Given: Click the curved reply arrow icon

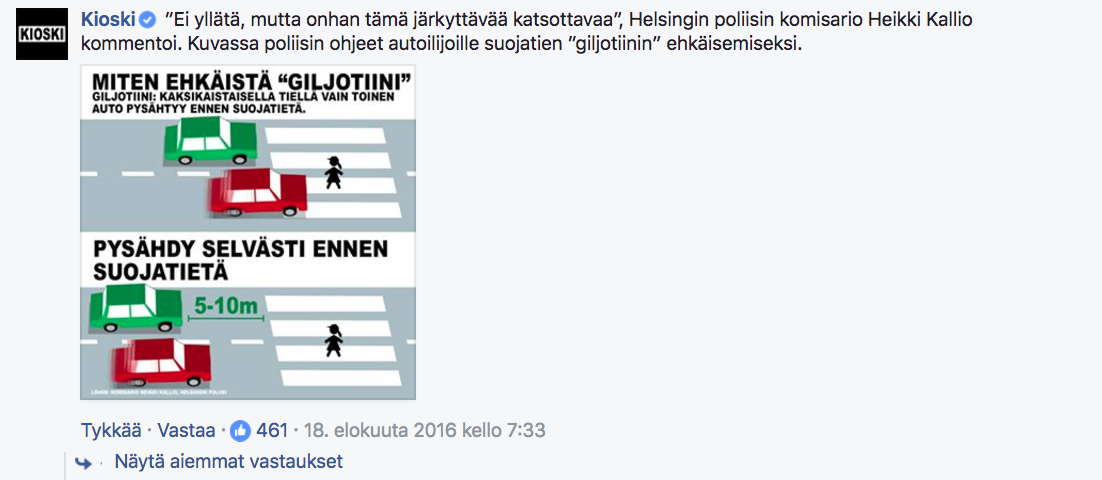Looking at the screenshot, I should 83,463.
